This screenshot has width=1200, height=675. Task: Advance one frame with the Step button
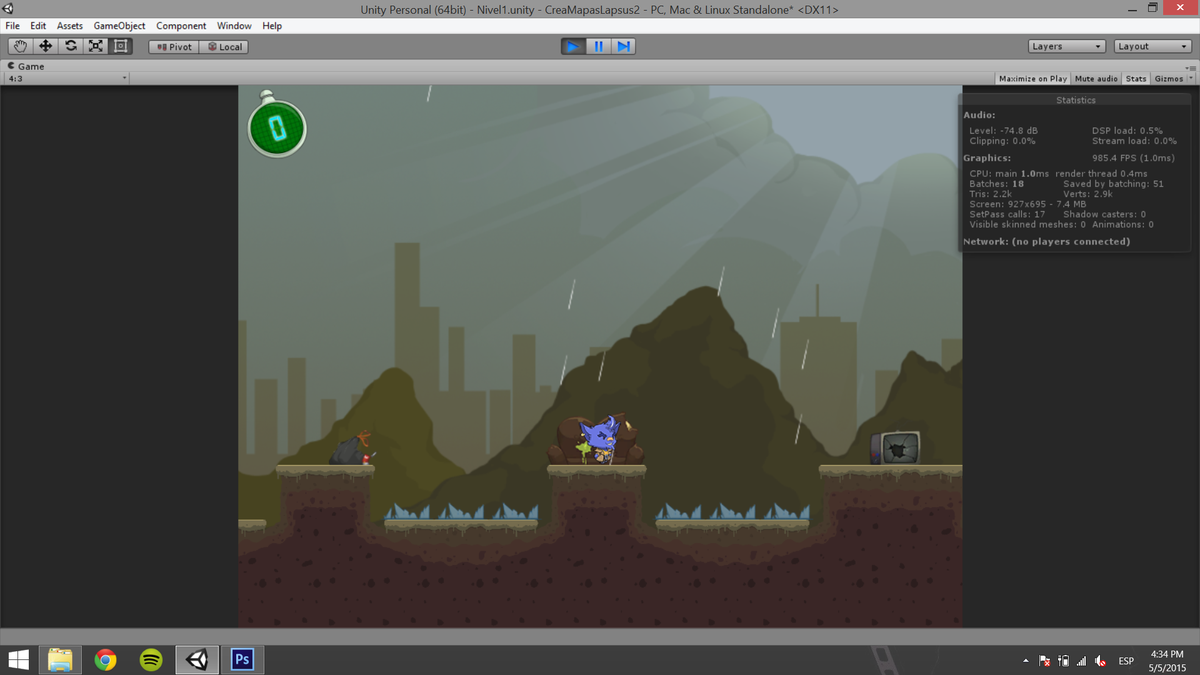[623, 46]
